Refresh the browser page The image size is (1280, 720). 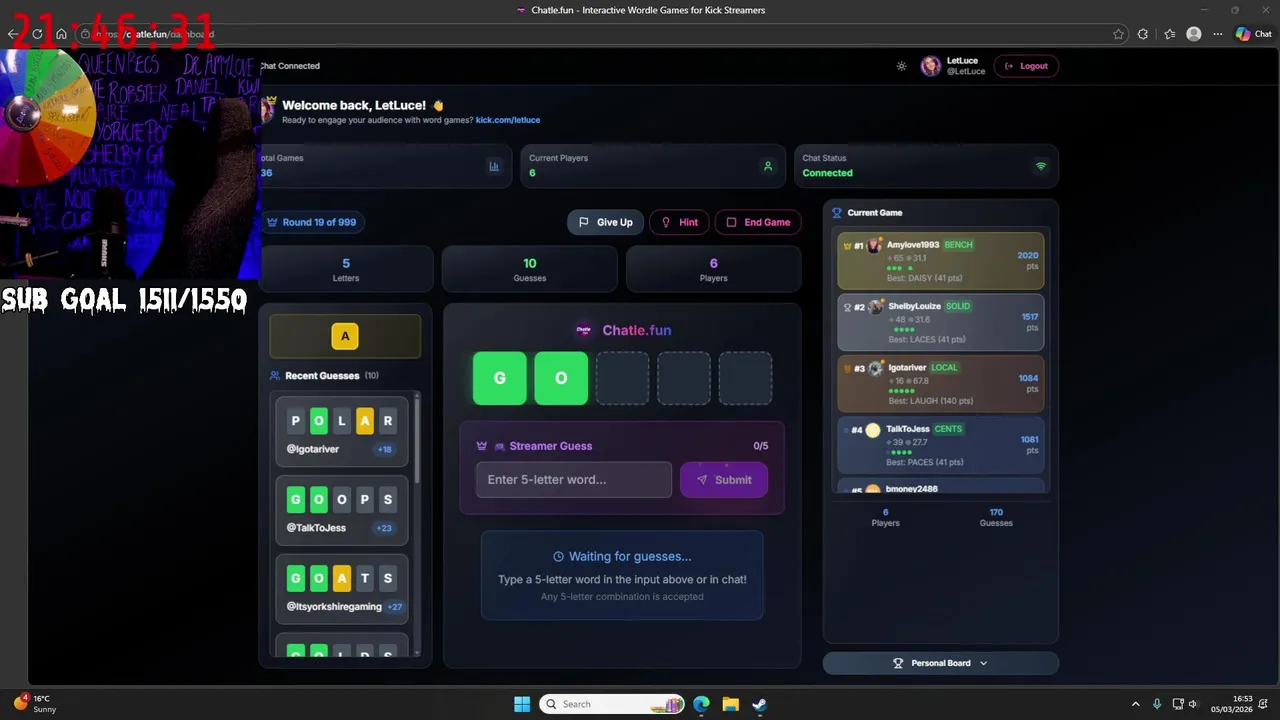(x=37, y=34)
